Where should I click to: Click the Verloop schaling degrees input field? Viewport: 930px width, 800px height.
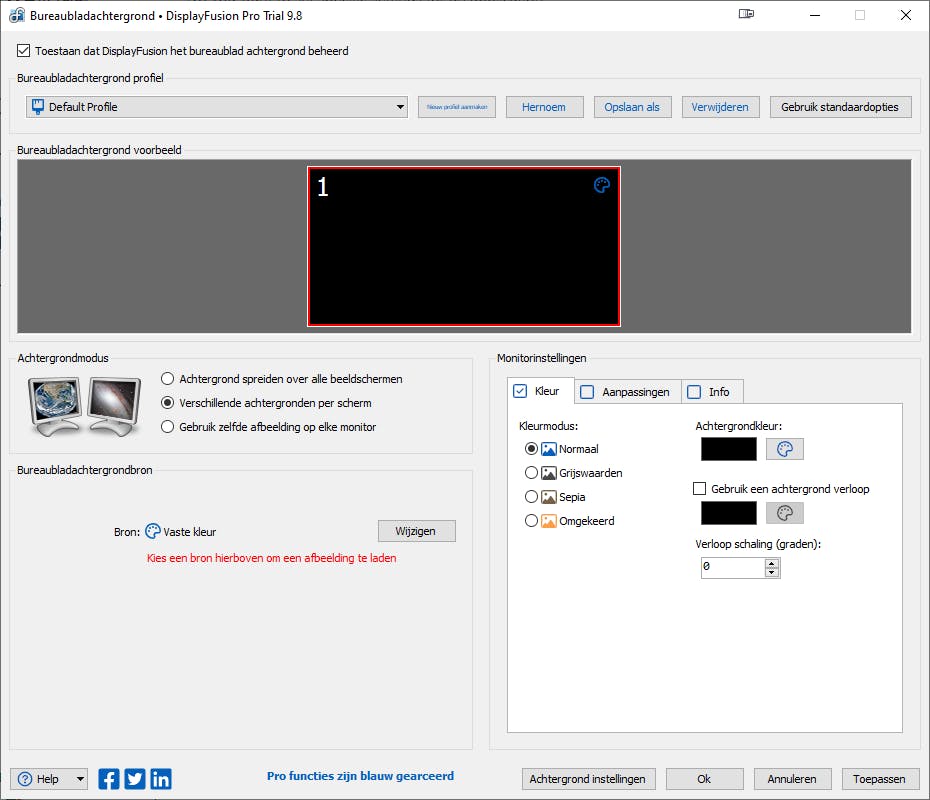pyautogui.click(x=733, y=568)
